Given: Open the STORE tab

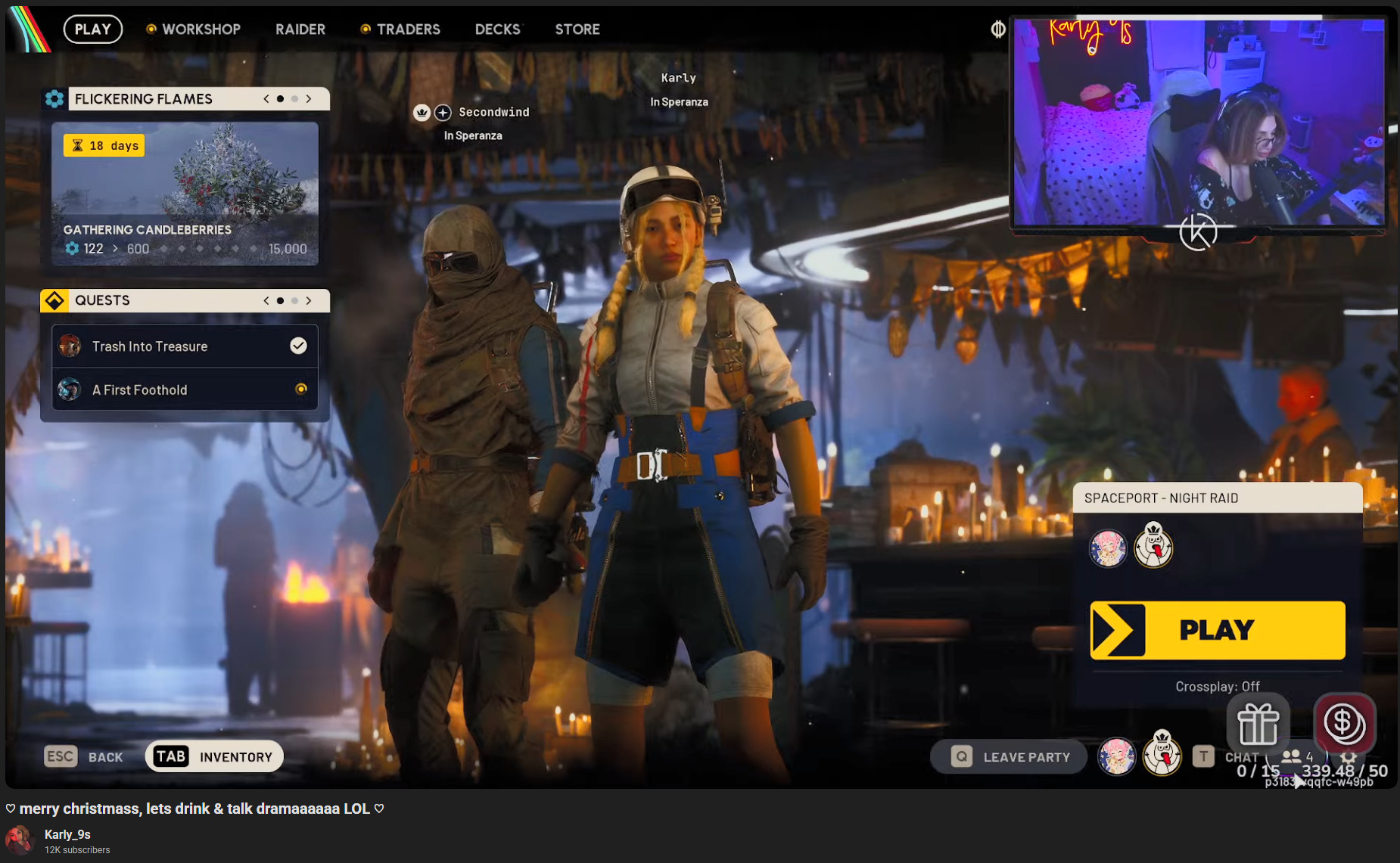Looking at the screenshot, I should point(577,29).
